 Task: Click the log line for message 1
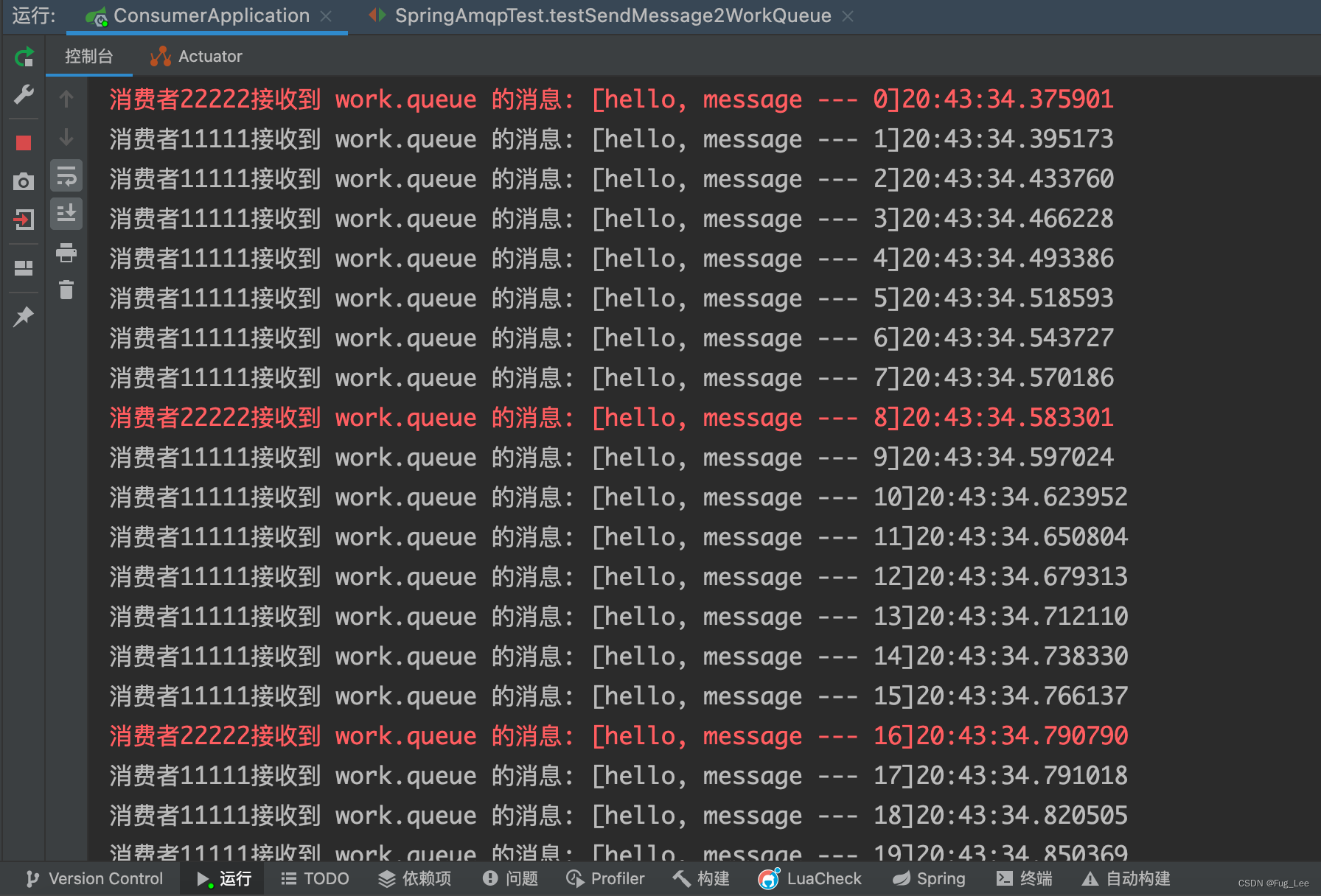tap(611, 139)
